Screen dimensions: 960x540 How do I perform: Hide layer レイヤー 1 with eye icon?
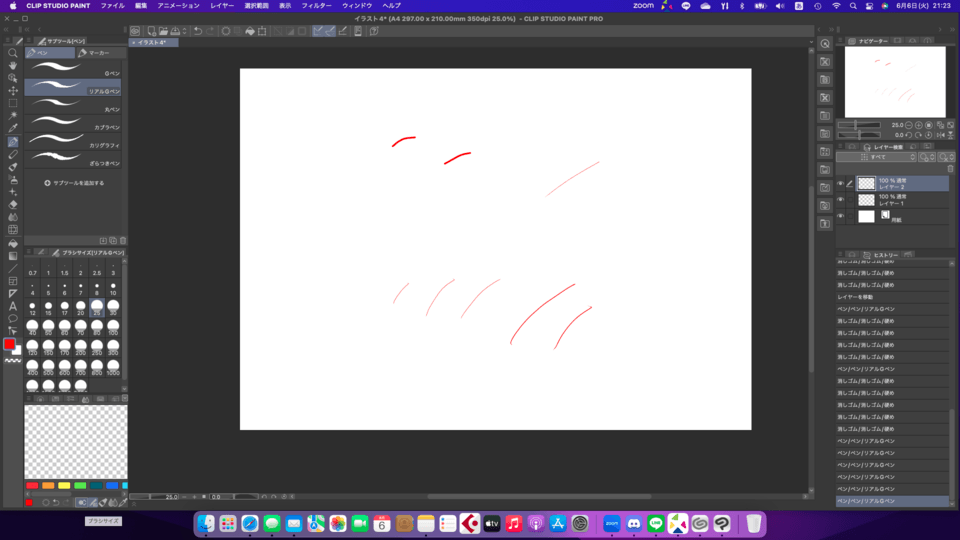point(841,200)
